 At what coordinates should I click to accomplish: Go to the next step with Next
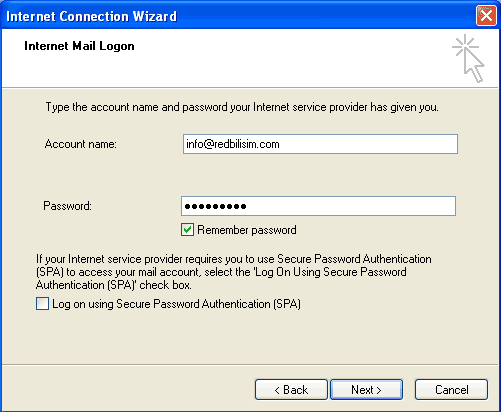point(366,389)
